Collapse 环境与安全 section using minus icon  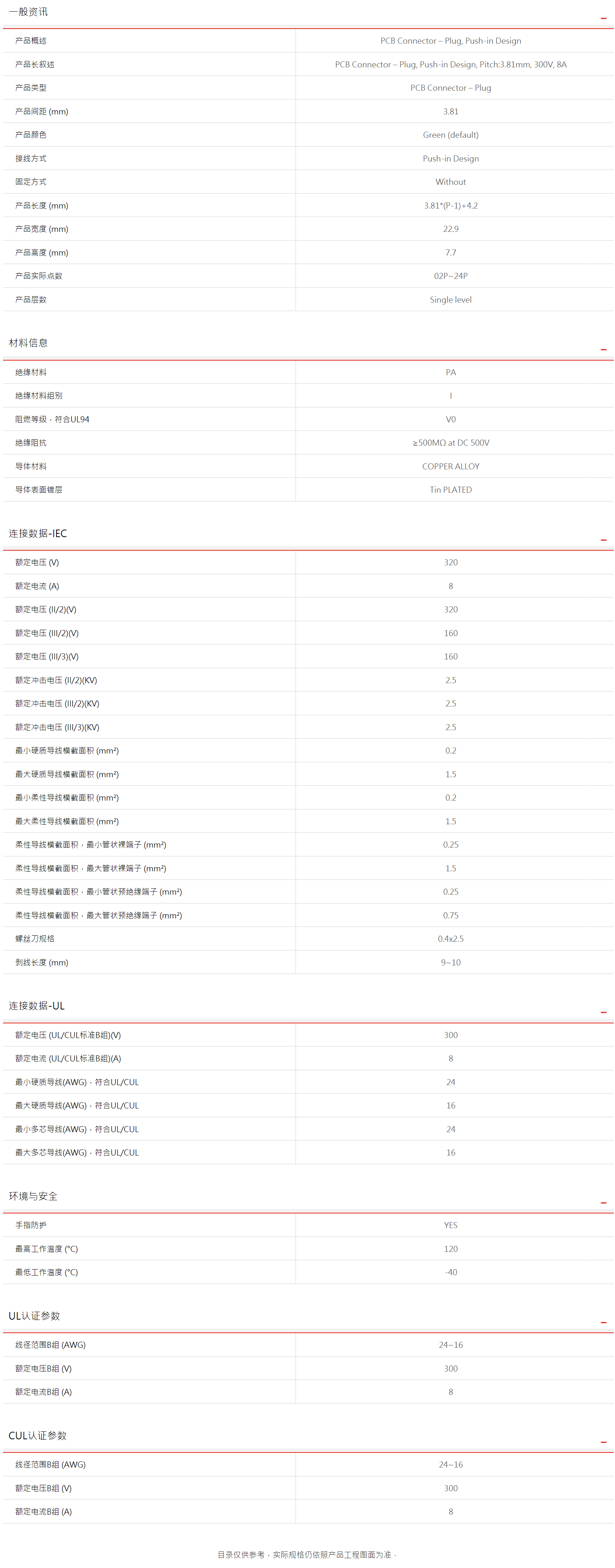(x=603, y=1203)
